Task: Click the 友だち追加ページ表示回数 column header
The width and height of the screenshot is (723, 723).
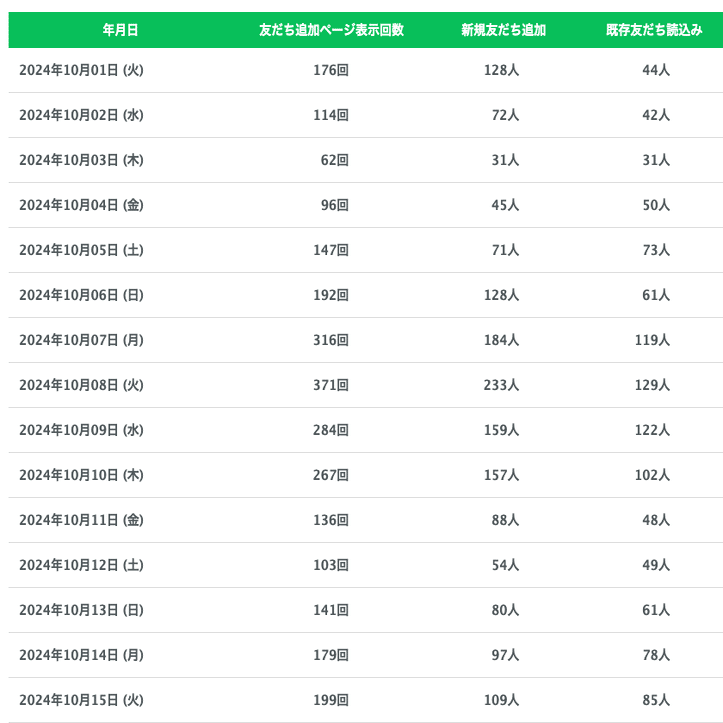Action: (331, 30)
